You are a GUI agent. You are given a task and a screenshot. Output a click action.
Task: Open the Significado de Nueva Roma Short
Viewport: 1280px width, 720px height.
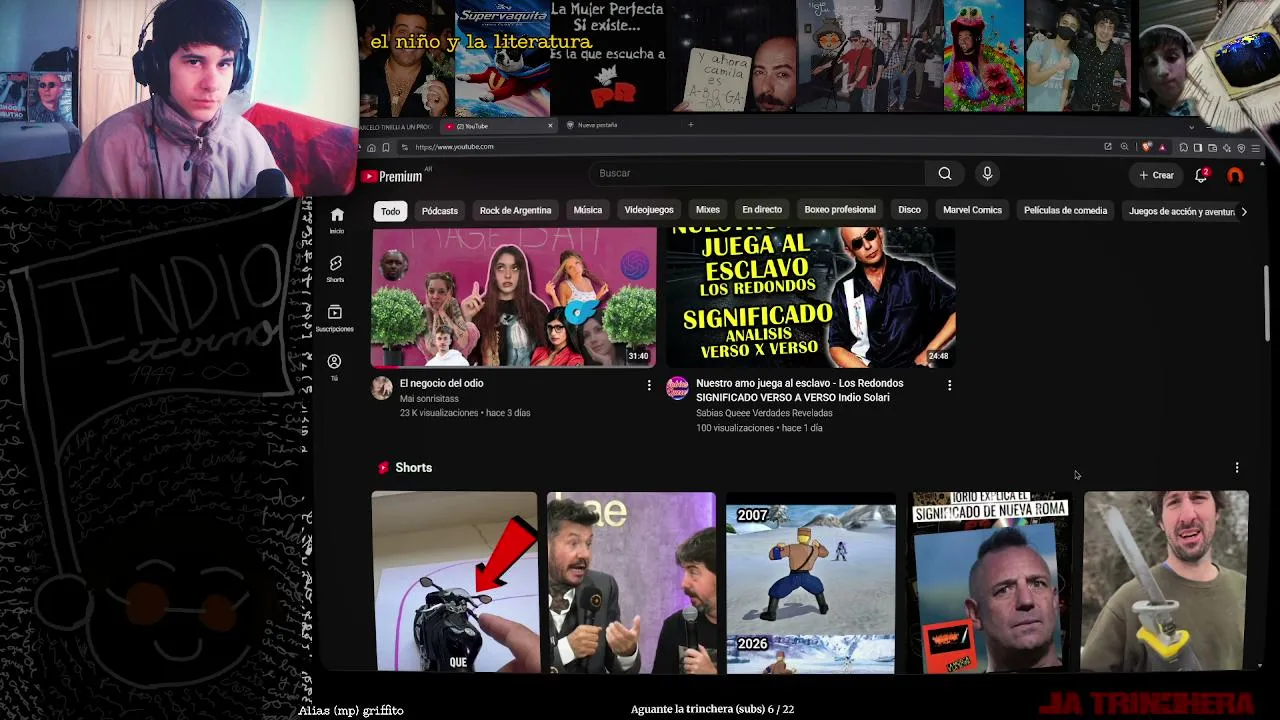988,582
